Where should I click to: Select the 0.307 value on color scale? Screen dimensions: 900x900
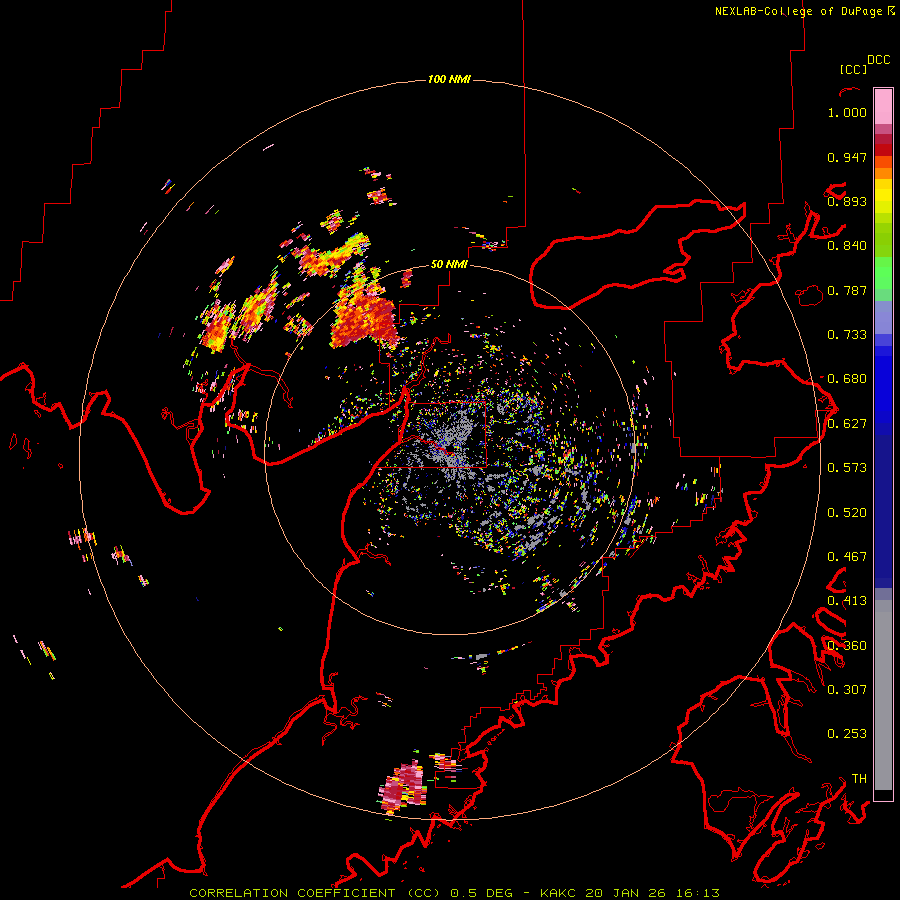click(847, 690)
